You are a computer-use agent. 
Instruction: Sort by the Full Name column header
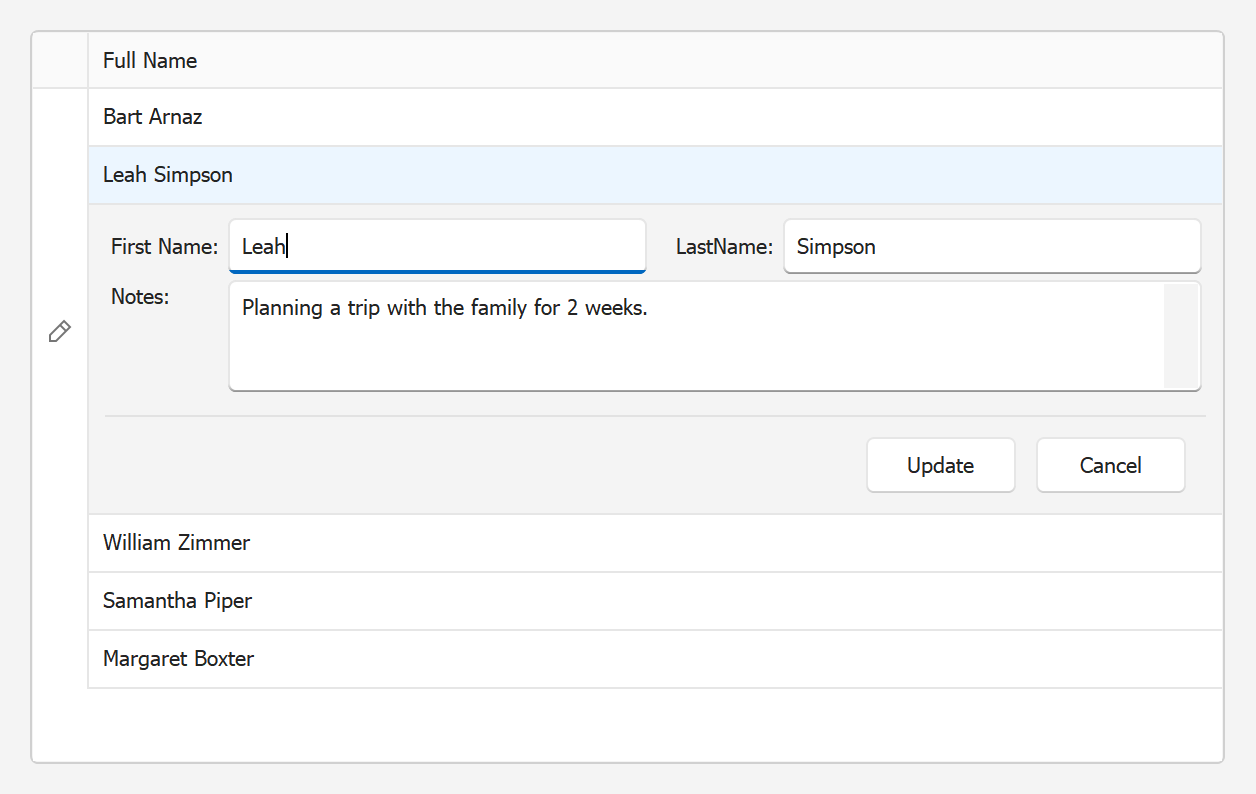150,61
